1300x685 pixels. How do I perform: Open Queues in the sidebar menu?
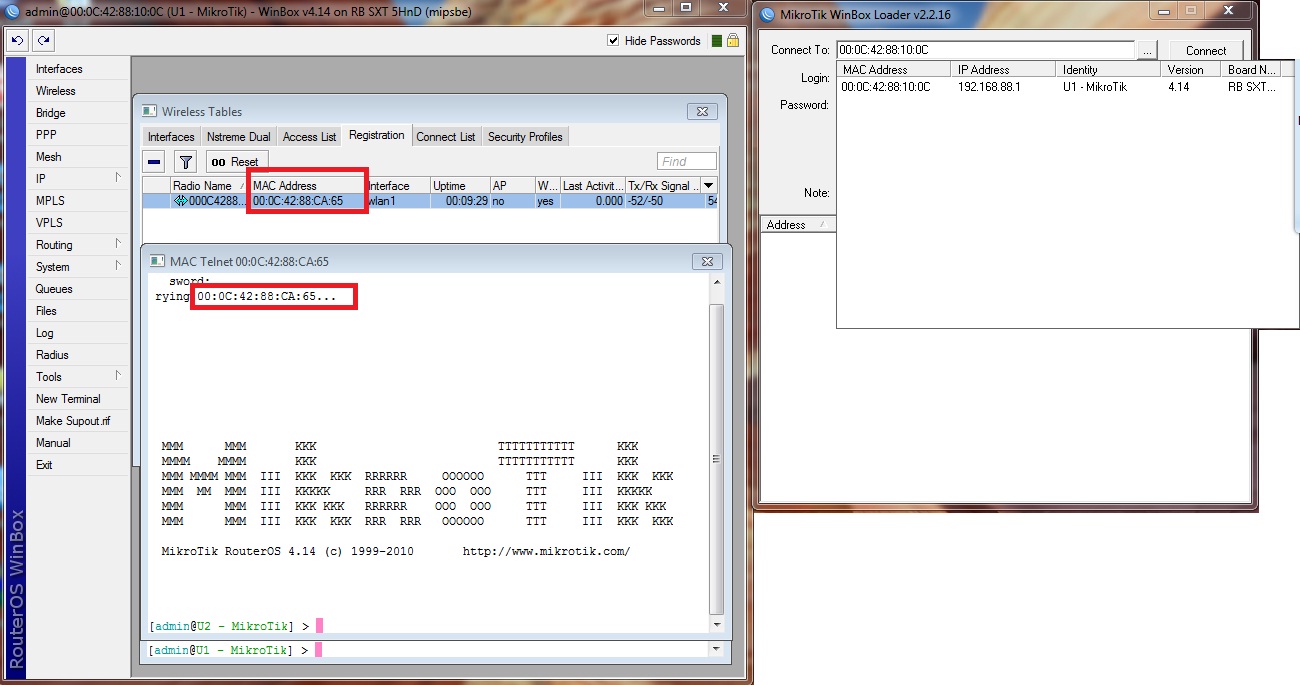tap(78, 289)
